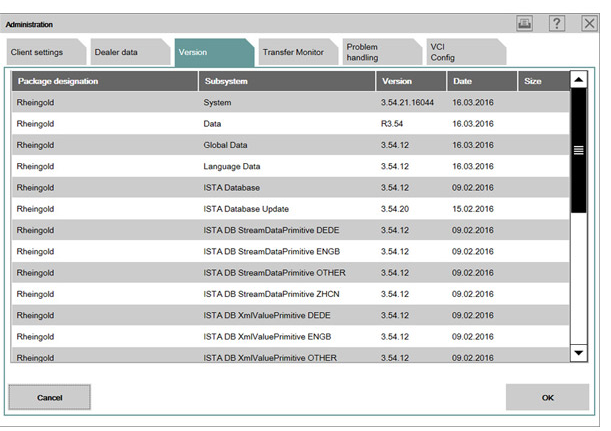The height and width of the screenshot is (431, 611).
Task: Select the Language Data subsystem
Action: click(x=231, y=166)
